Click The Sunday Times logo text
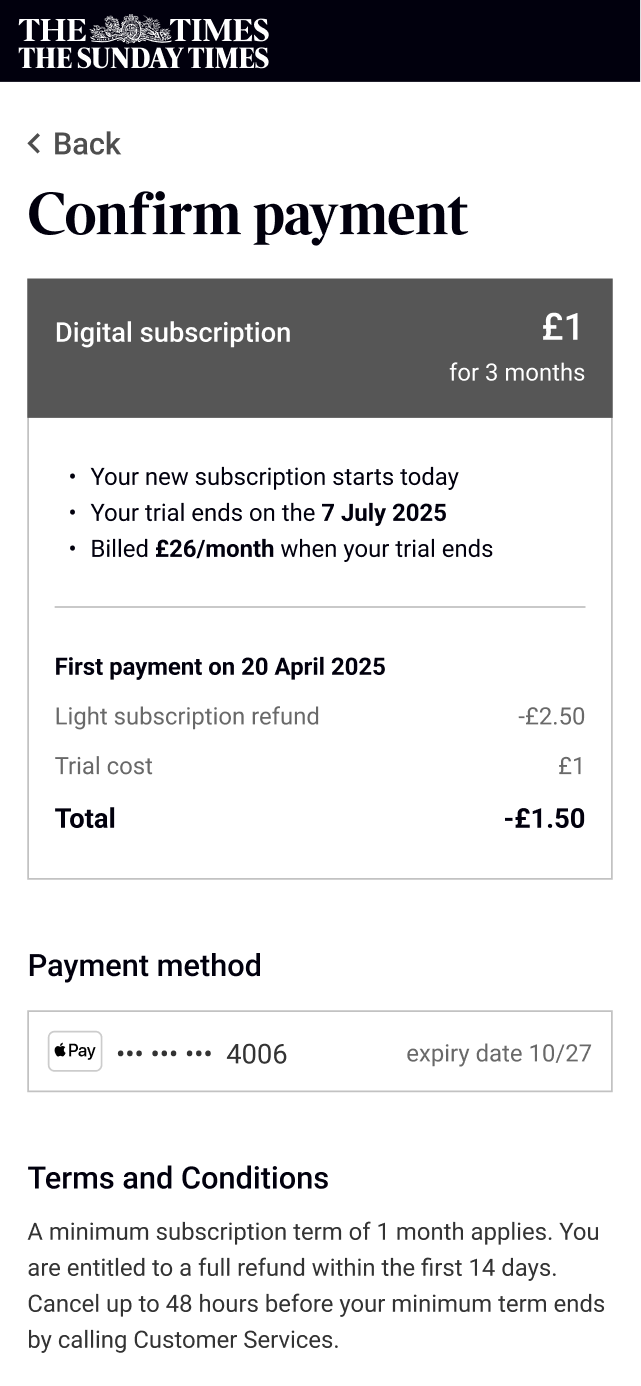 (x=143, y=58)
